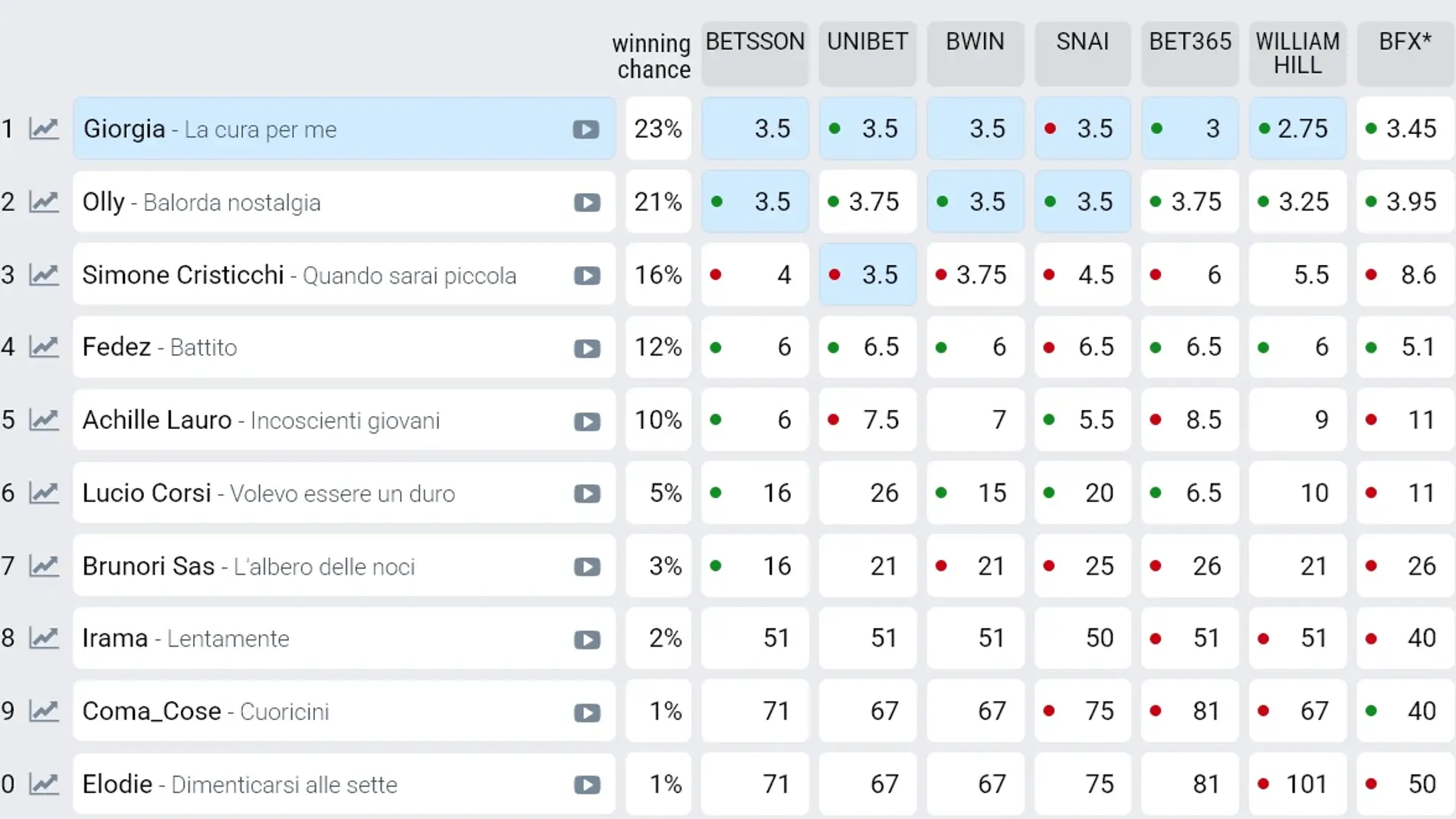This screenshot has width=1456, height=819.
Task: Play the video for Giorgia's La cura per me
Action: [586, 129]
